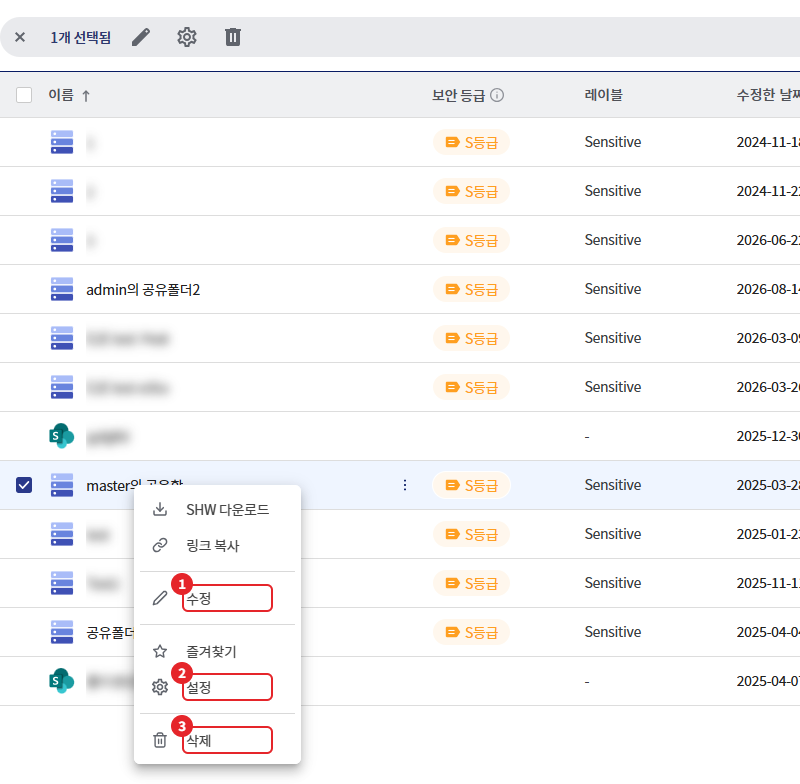Image resolution: width=800 pixels, height=784 pixels.
Task: Click Sensitive label in the master row
Action: point(613,485)
